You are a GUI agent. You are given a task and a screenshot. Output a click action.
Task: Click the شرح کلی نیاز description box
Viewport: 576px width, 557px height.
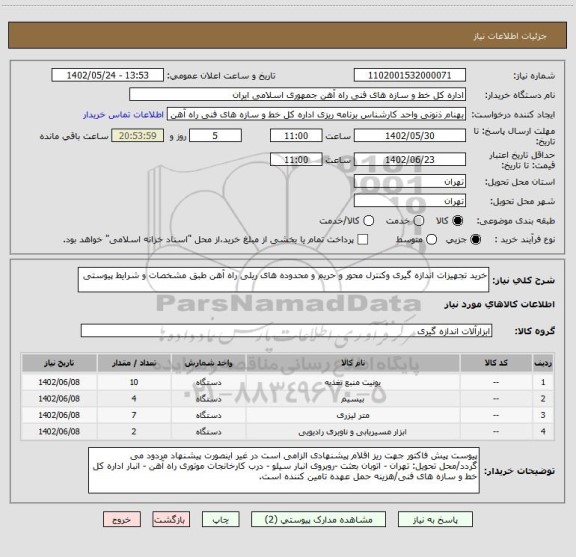[x=283, y=280]
